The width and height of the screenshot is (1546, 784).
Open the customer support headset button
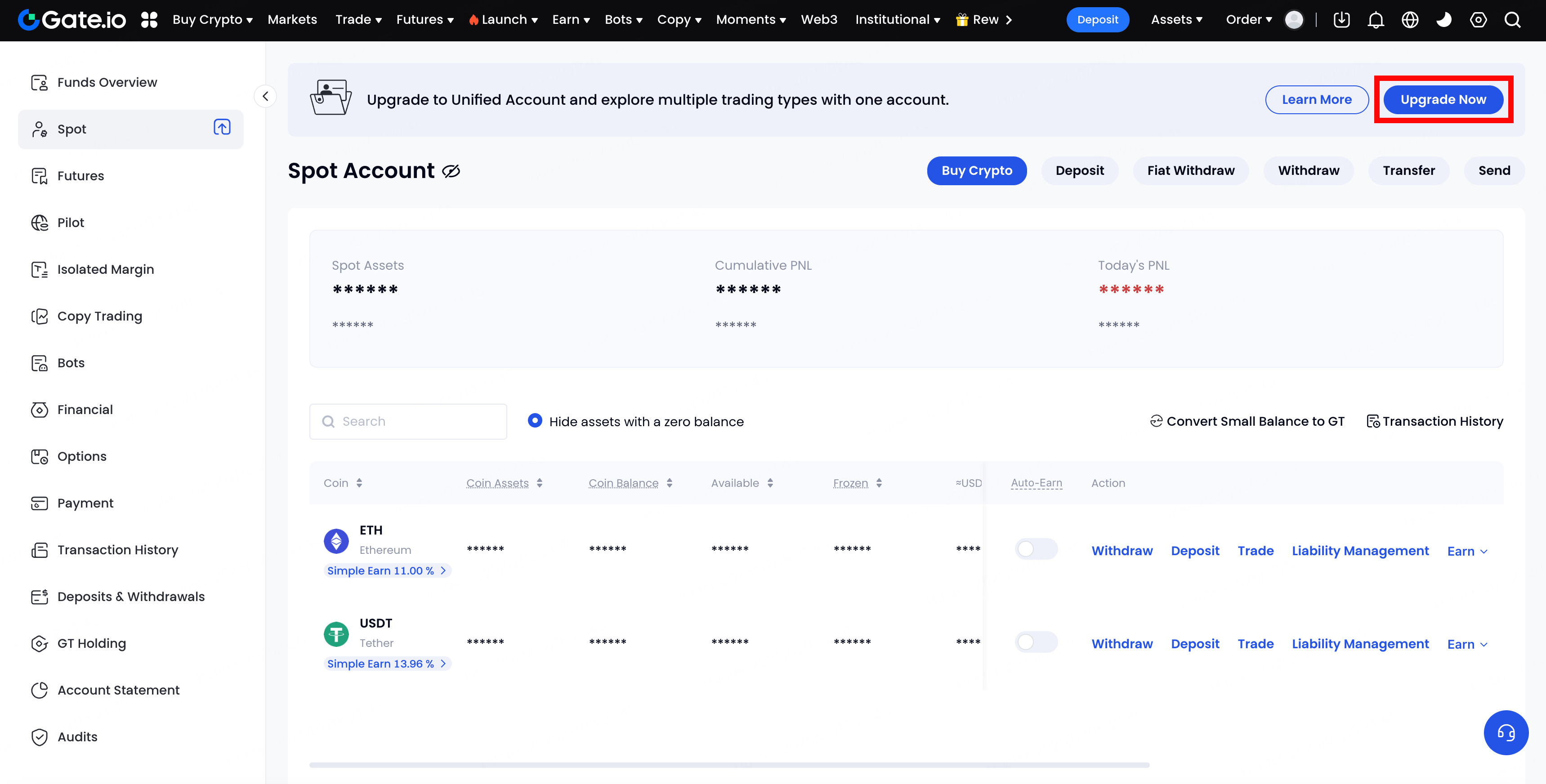coord(1506,732)
